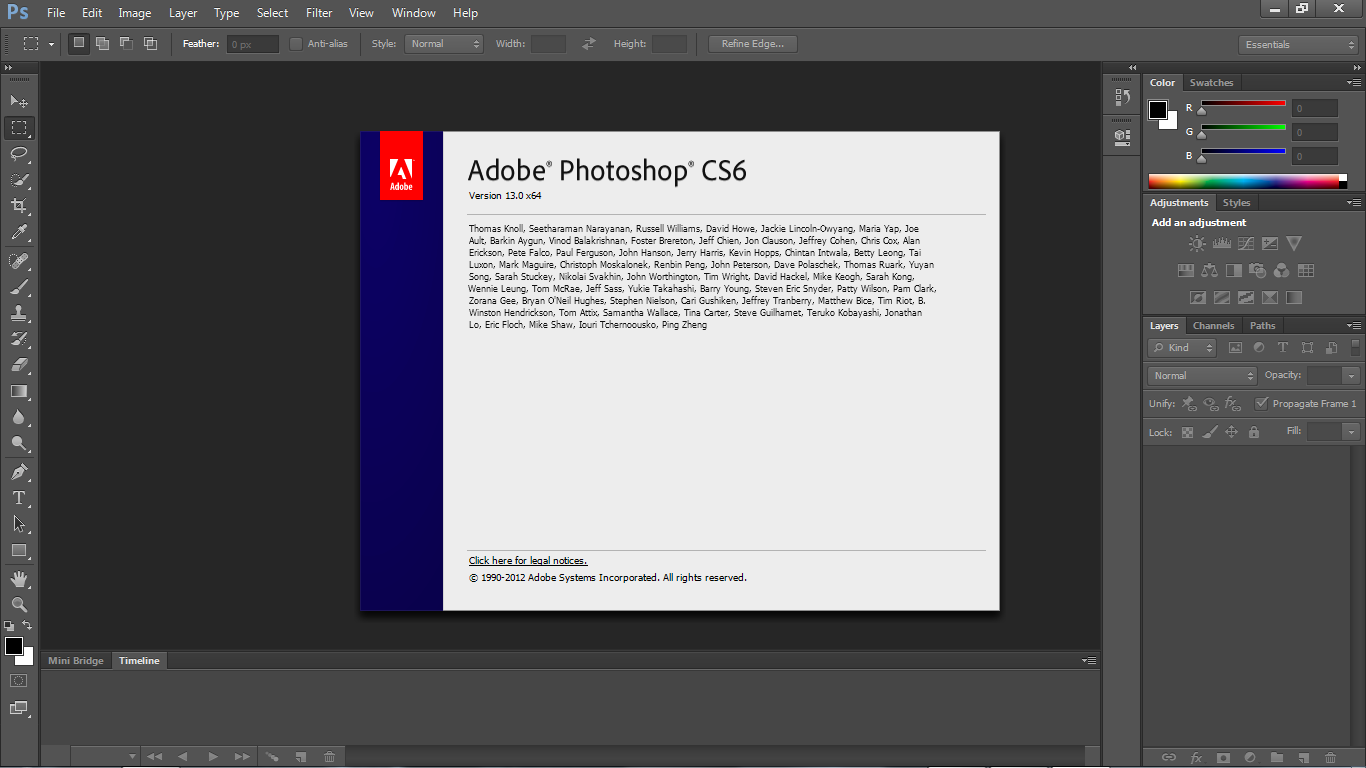Select the Crop tool
This screenshot has height=768, width=1366.
pos(19,206)
